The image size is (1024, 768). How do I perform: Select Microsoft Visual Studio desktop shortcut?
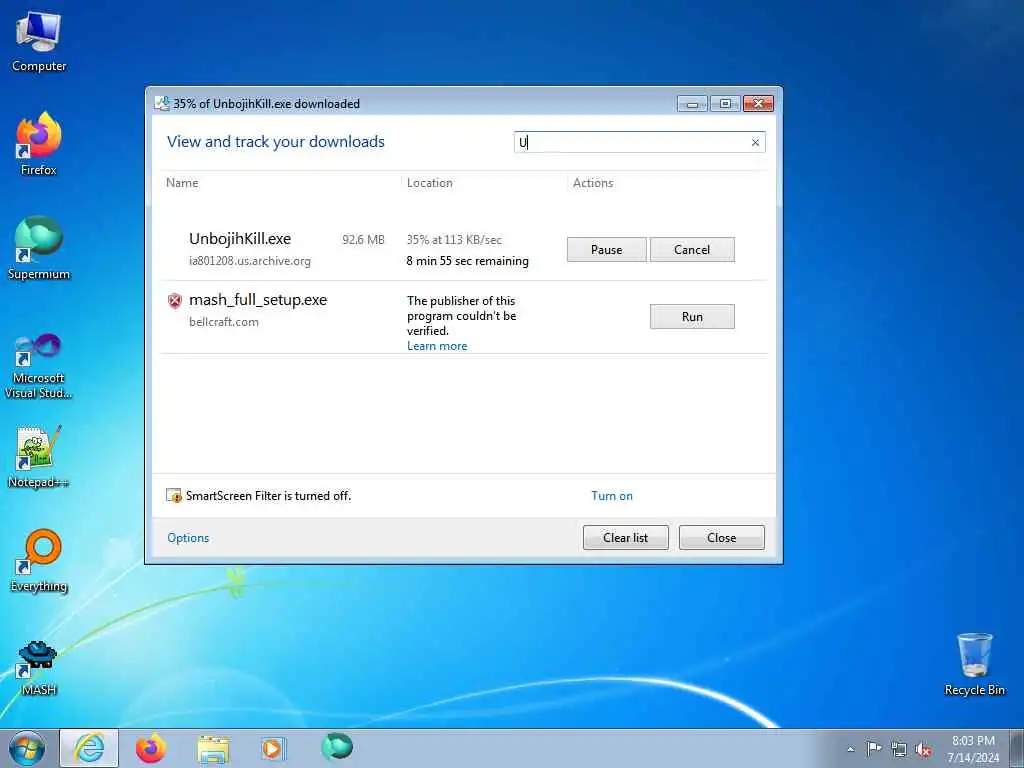[39, 366]
